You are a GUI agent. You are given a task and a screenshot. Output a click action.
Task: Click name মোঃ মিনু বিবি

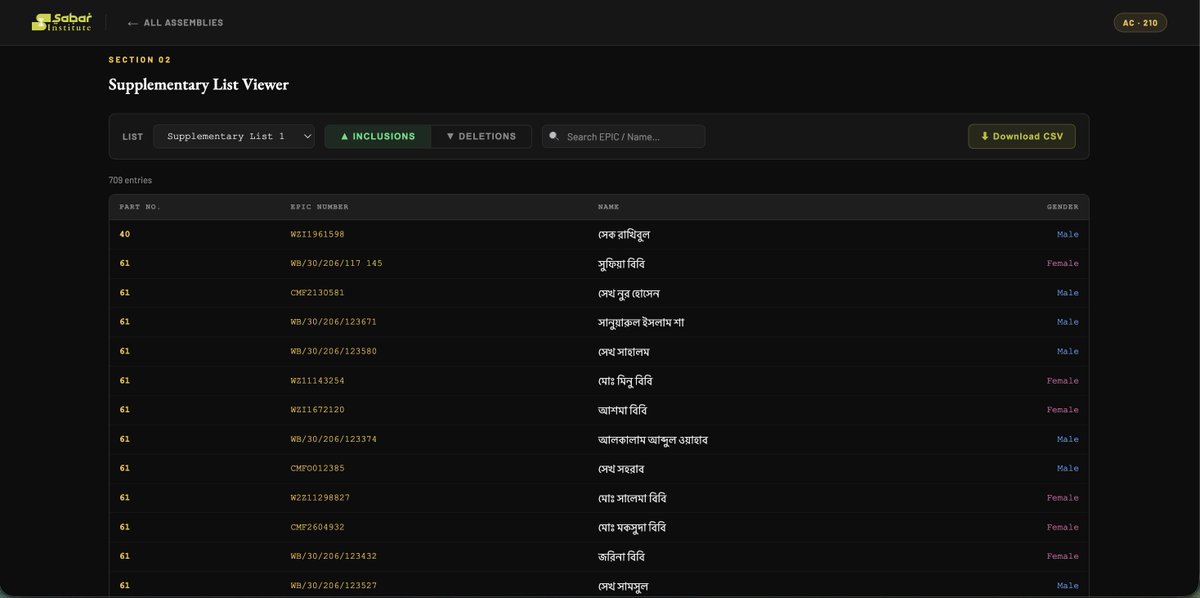625,381
